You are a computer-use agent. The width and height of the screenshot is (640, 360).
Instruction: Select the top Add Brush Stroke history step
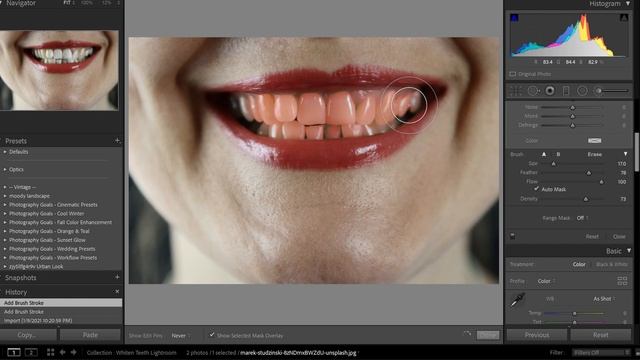point(61,303)
